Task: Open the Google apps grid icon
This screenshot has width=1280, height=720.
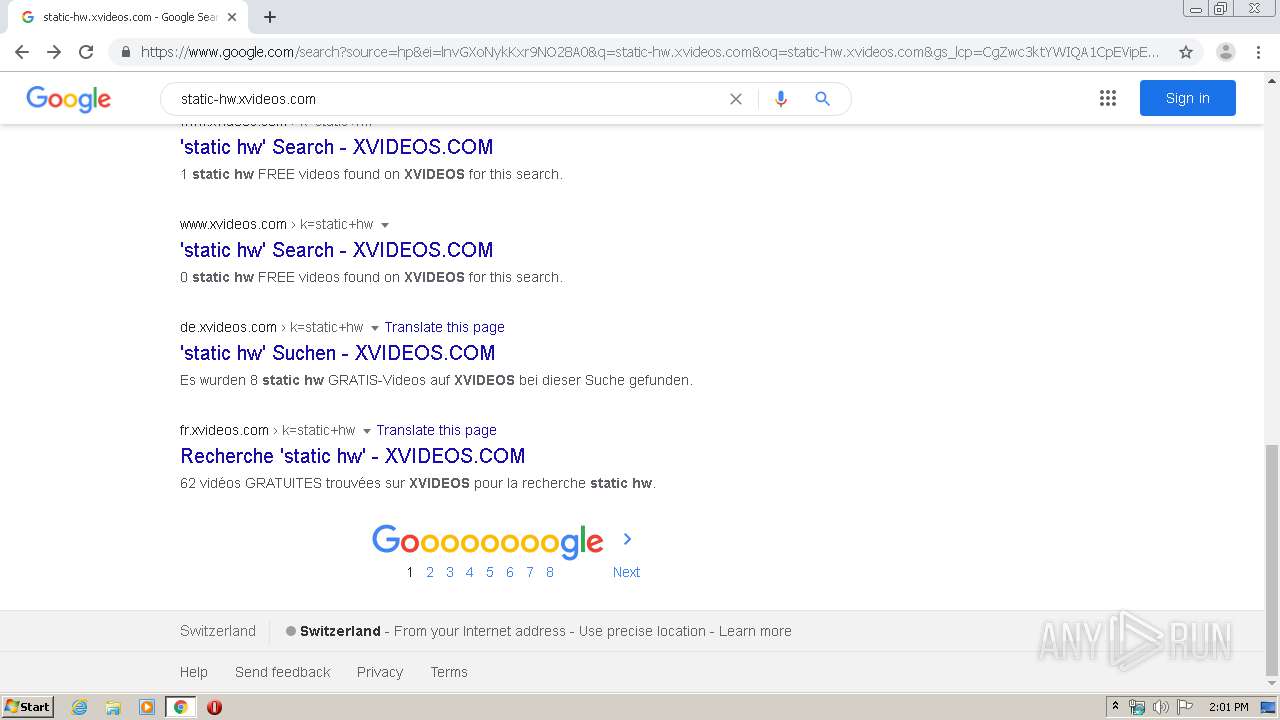Action: coord(1108,98)
